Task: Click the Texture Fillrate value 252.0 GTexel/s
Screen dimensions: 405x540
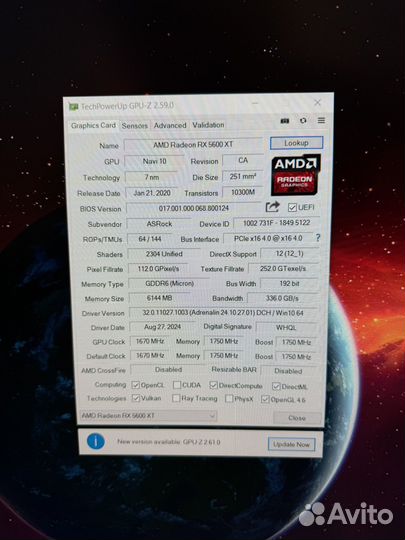Action: (x=283, y=268)
